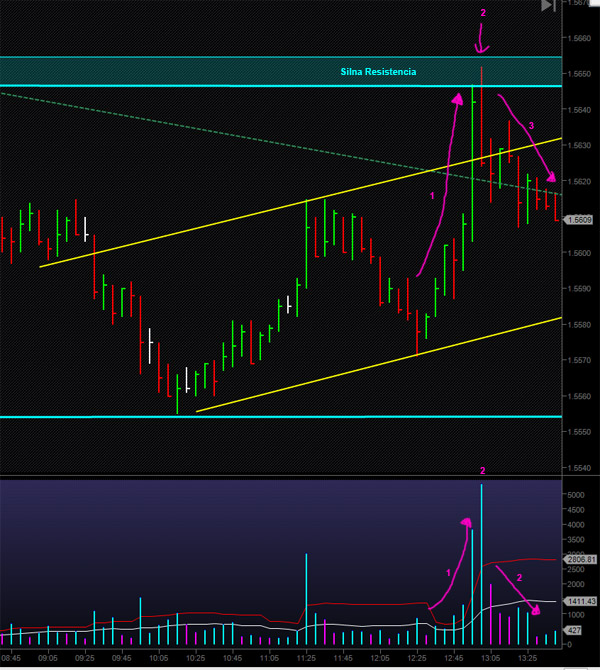Image resolution: width=600 pixels, height=670 pixels.
Task: Click the tallest cyan volume bar
Action: click(482, 564)
